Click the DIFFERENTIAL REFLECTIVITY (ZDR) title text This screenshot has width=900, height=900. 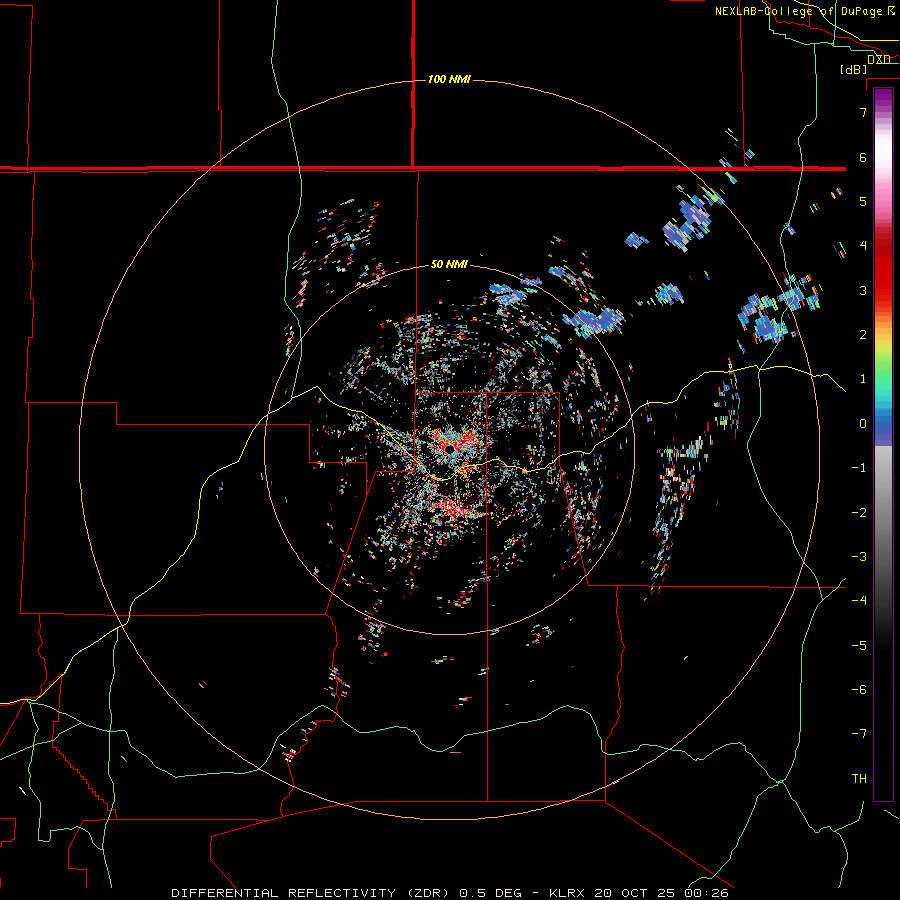[311, 893]
